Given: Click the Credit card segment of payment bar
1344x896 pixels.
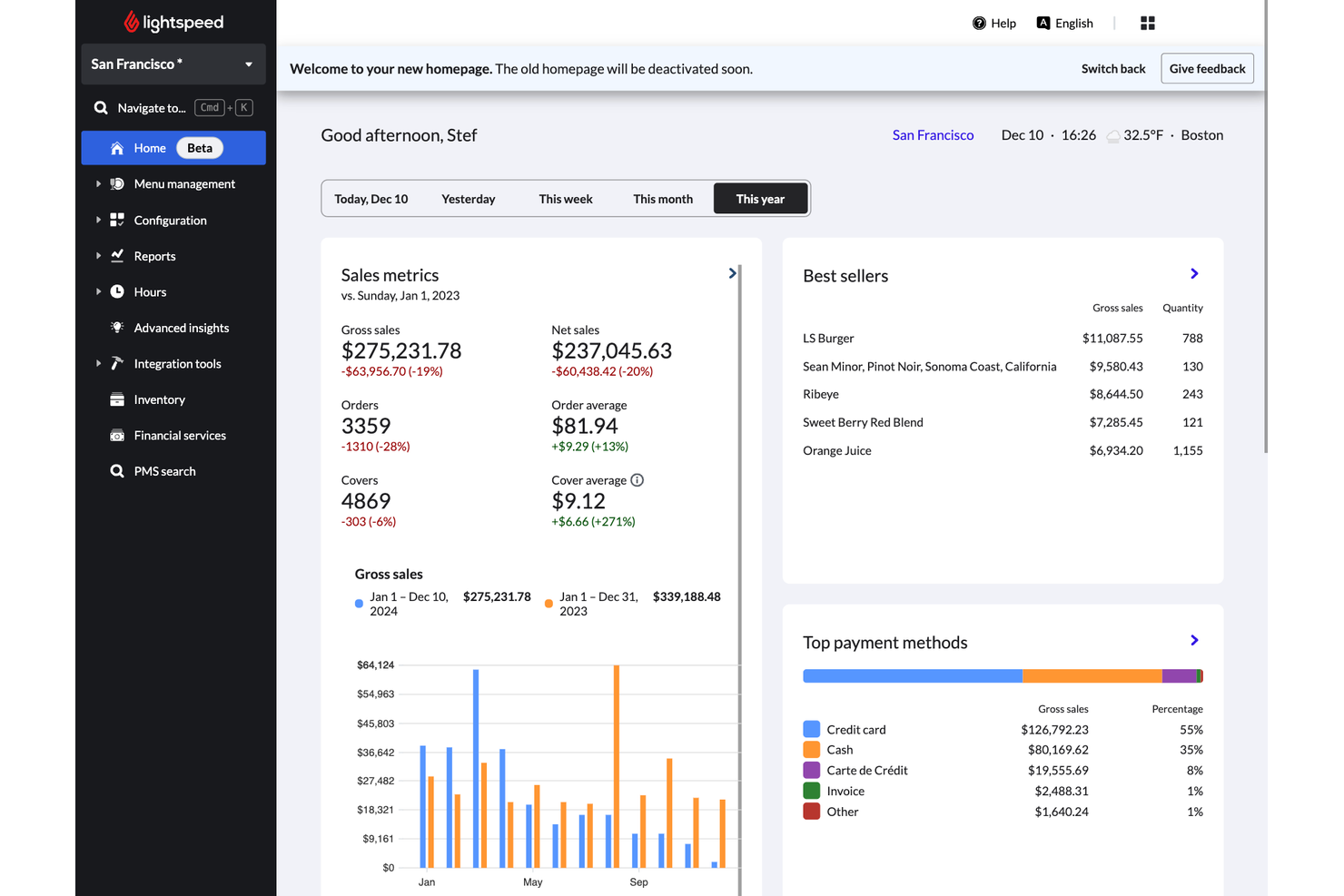Looking at the screenshot, I should tap(911, 675).
